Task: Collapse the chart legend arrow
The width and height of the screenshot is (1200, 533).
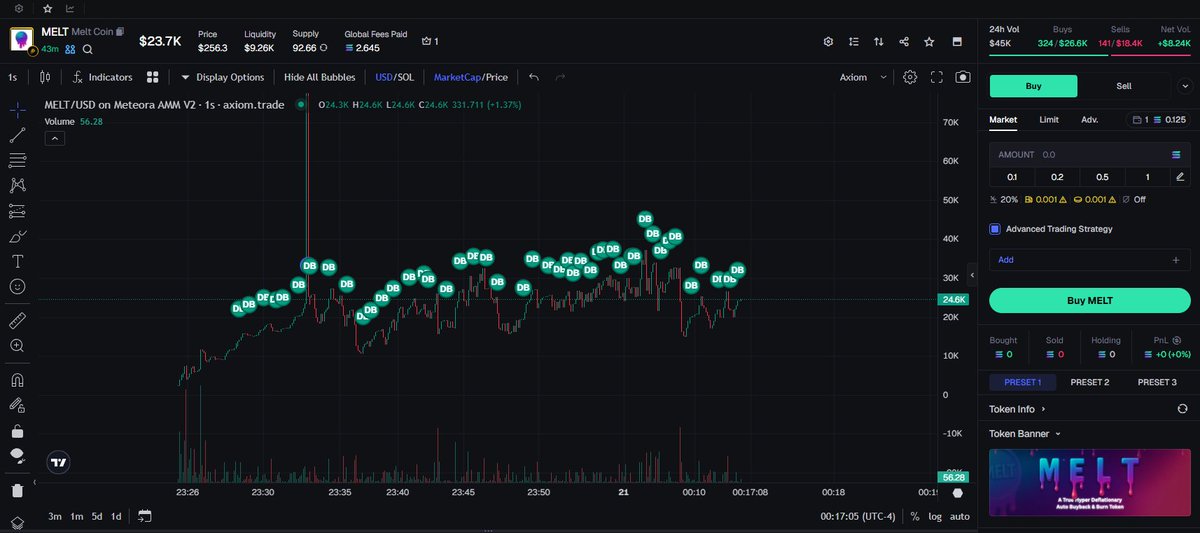Action: tap(55, 139)
